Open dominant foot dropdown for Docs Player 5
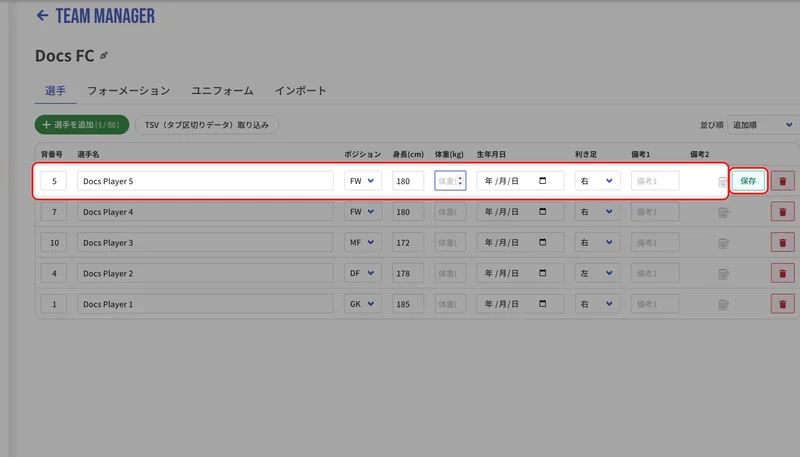800x457 pixels. (597, 181)
